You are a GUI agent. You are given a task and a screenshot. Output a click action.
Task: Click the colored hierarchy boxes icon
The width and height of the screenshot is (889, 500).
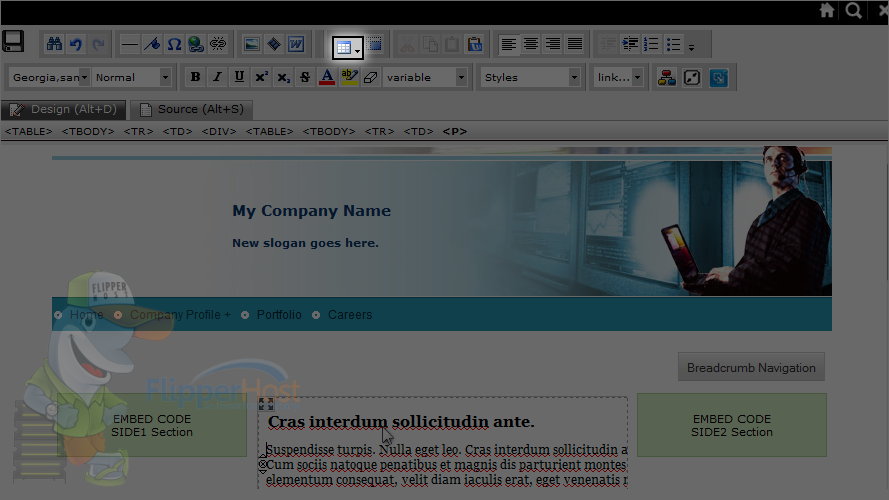[x=667, y=78]
